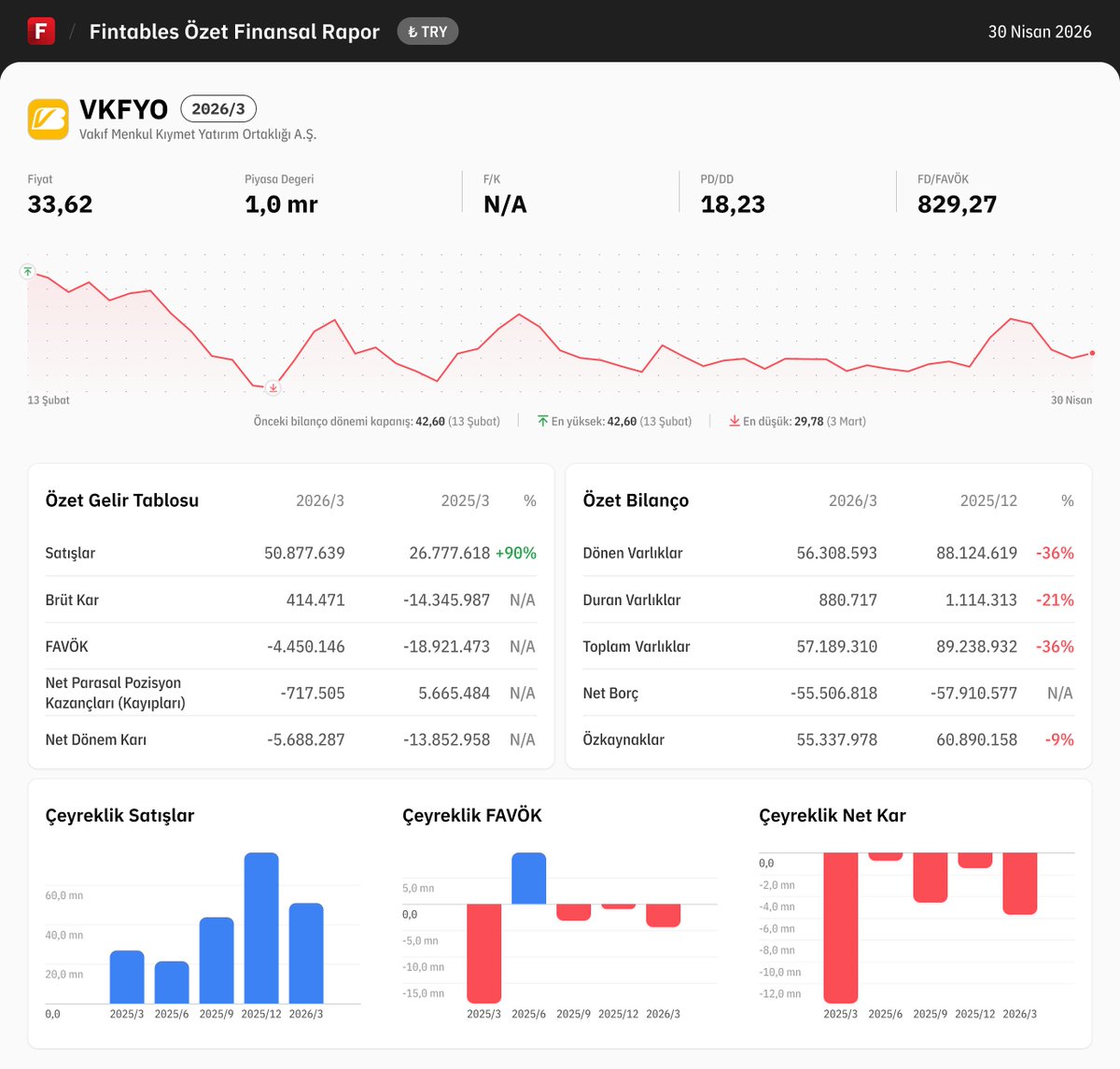Click the 2025/3 bar in Çeyreklik Satışlar
This screenshot has height=1069, width=1120.
click(127, 978)
